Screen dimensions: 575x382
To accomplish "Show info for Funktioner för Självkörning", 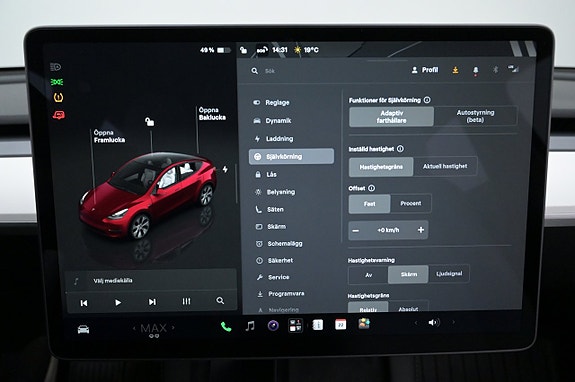I will [427, 100].
